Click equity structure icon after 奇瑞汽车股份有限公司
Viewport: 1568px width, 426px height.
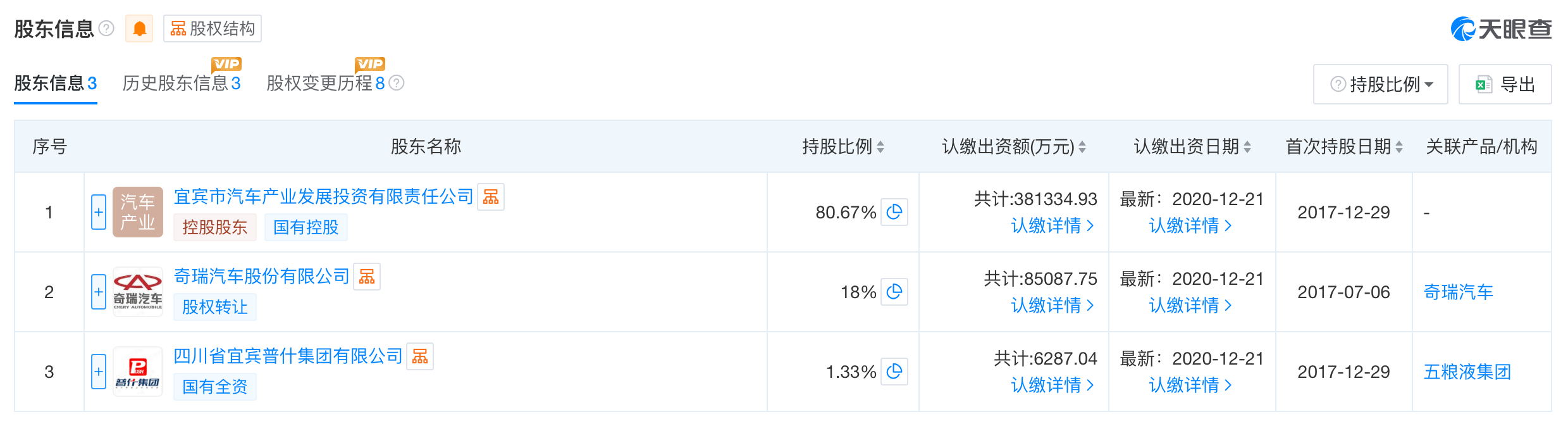(367, 277)
